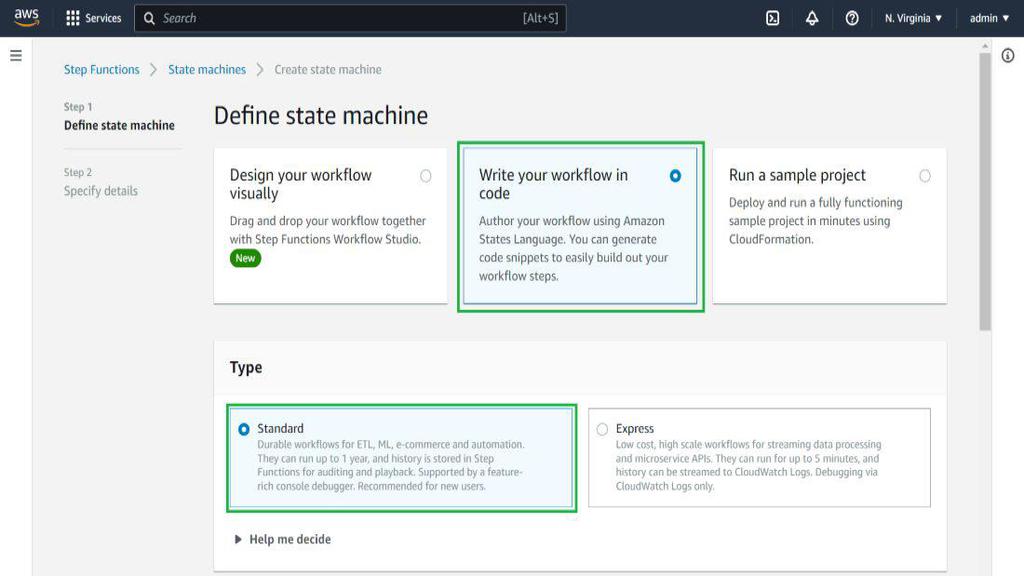Choose the Express workflow type

[602, 429]
